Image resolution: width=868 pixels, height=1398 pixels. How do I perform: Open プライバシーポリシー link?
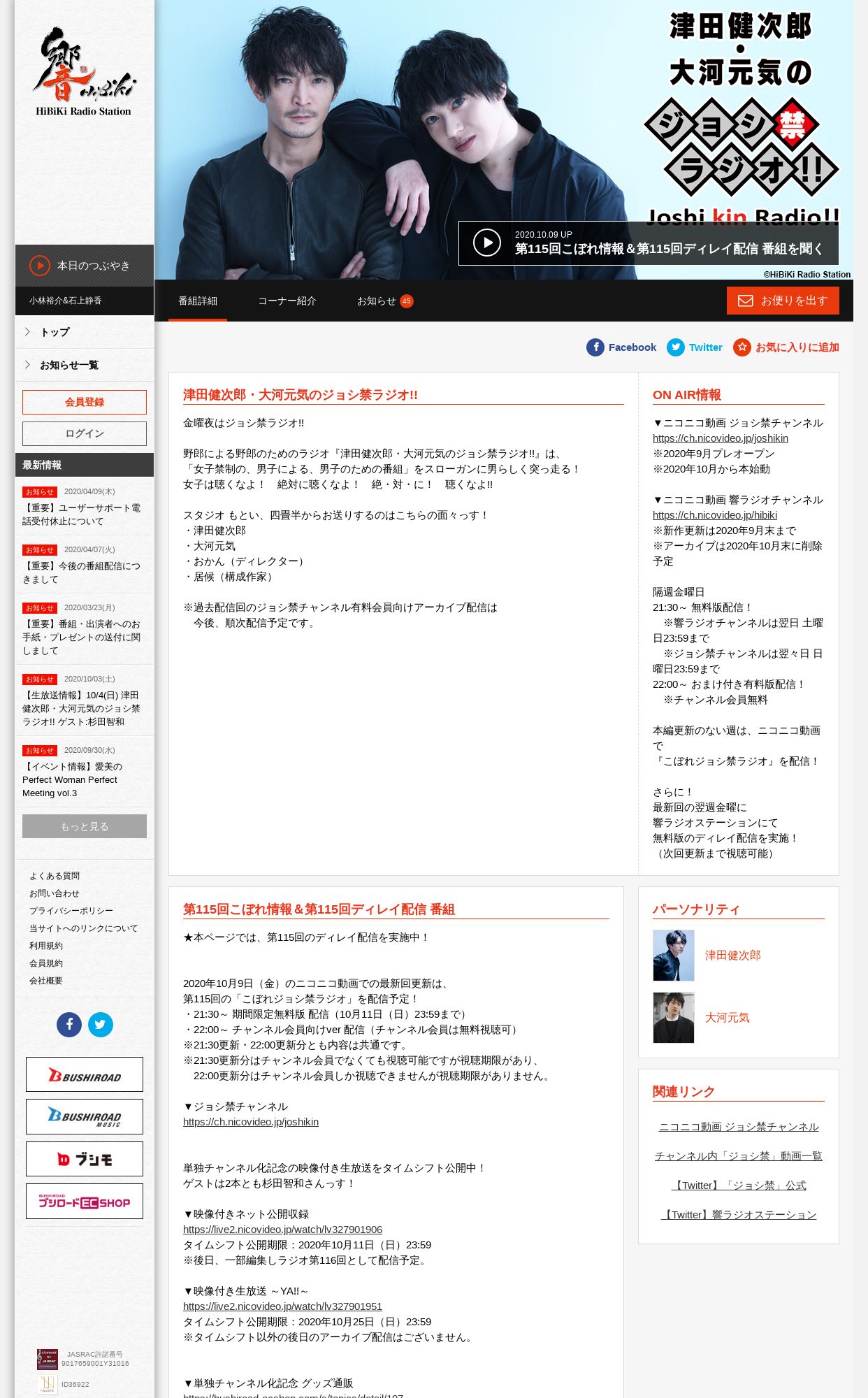pos(71,911)
